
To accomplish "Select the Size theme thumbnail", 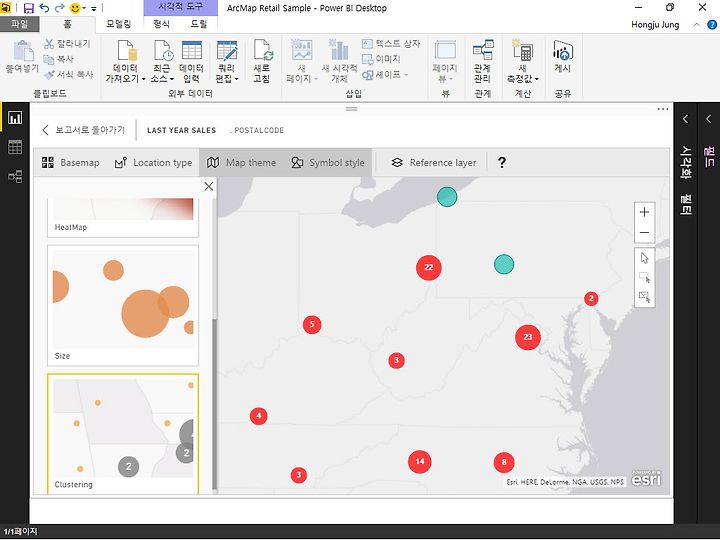I will (123, 305).
